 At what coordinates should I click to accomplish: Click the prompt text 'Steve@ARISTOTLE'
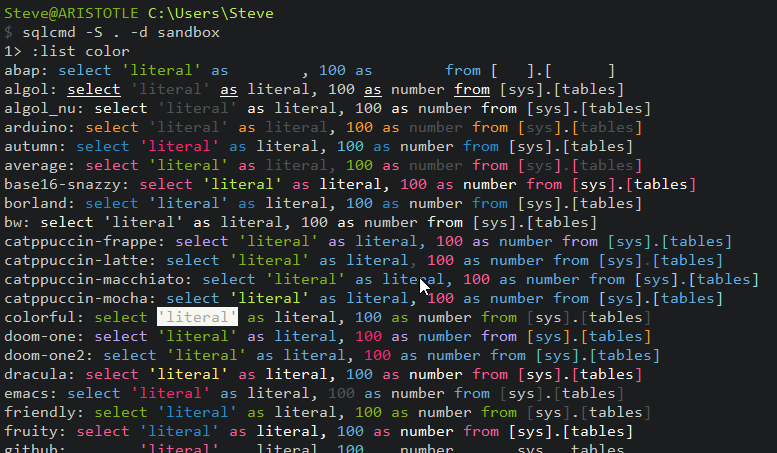(71, 13)
